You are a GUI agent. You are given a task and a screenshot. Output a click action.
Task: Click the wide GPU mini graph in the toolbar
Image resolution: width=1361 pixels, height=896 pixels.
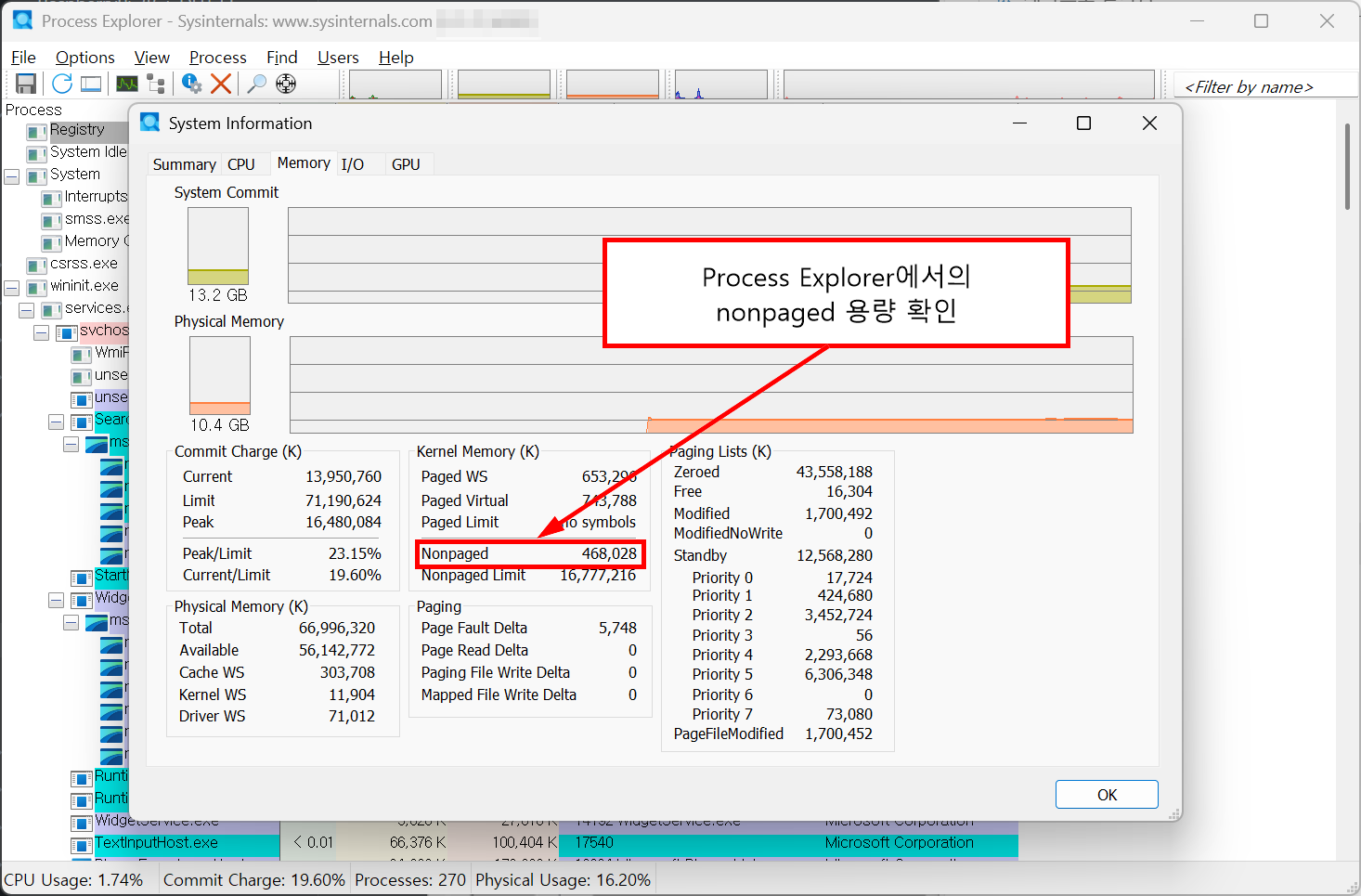(x=969, y=84)
